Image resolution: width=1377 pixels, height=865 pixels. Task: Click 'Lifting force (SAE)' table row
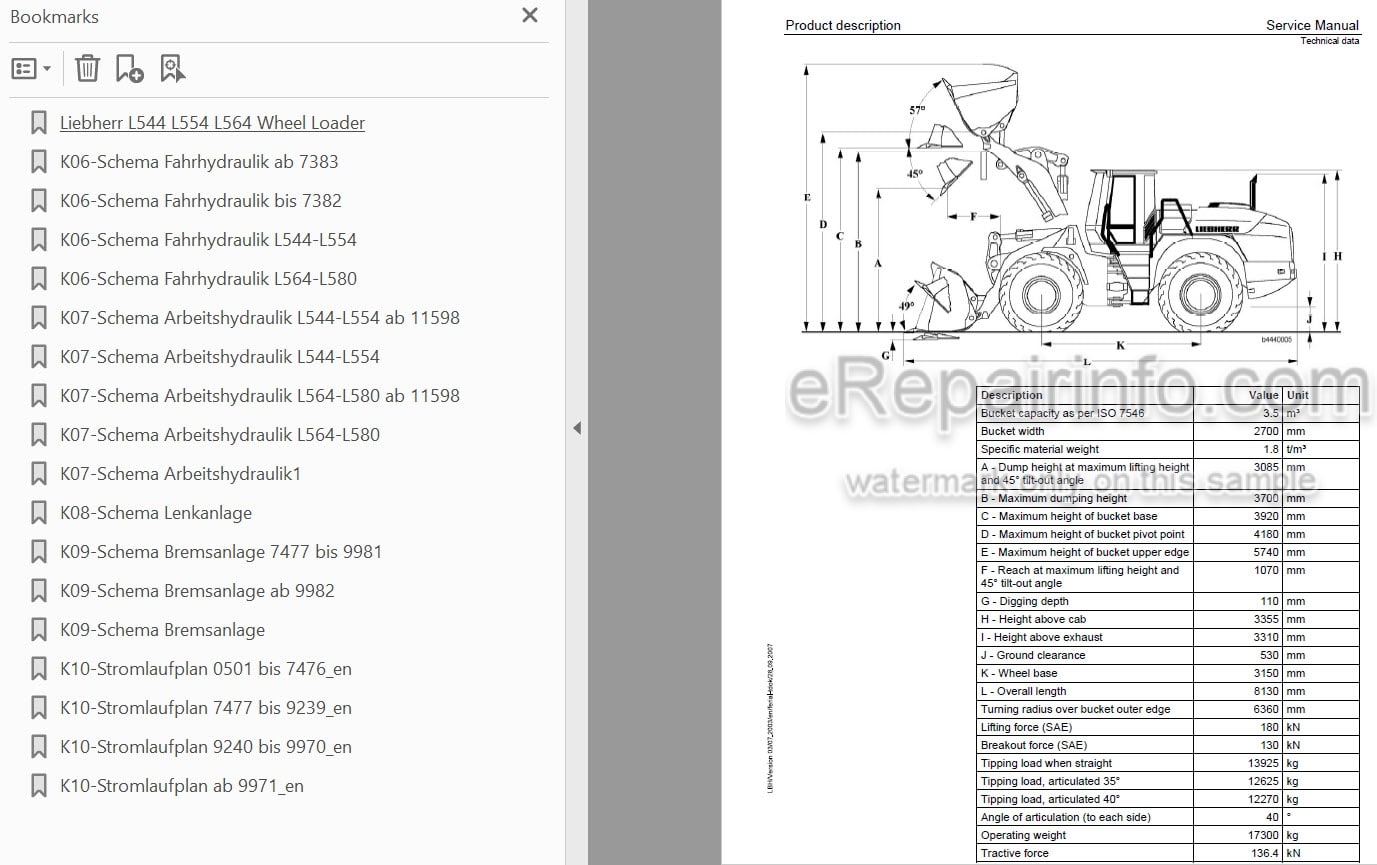(x=1168, y=727)
